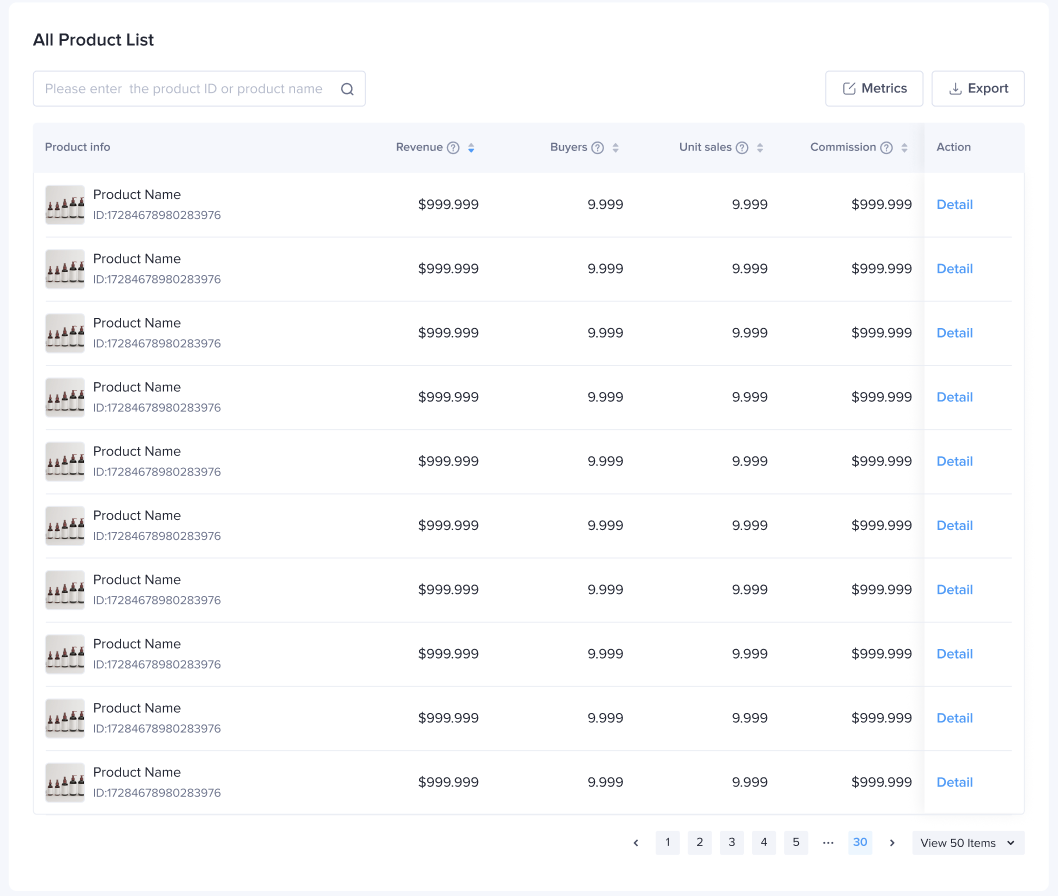
Task: Open the Metrics settings button
Action: point(874,88)
